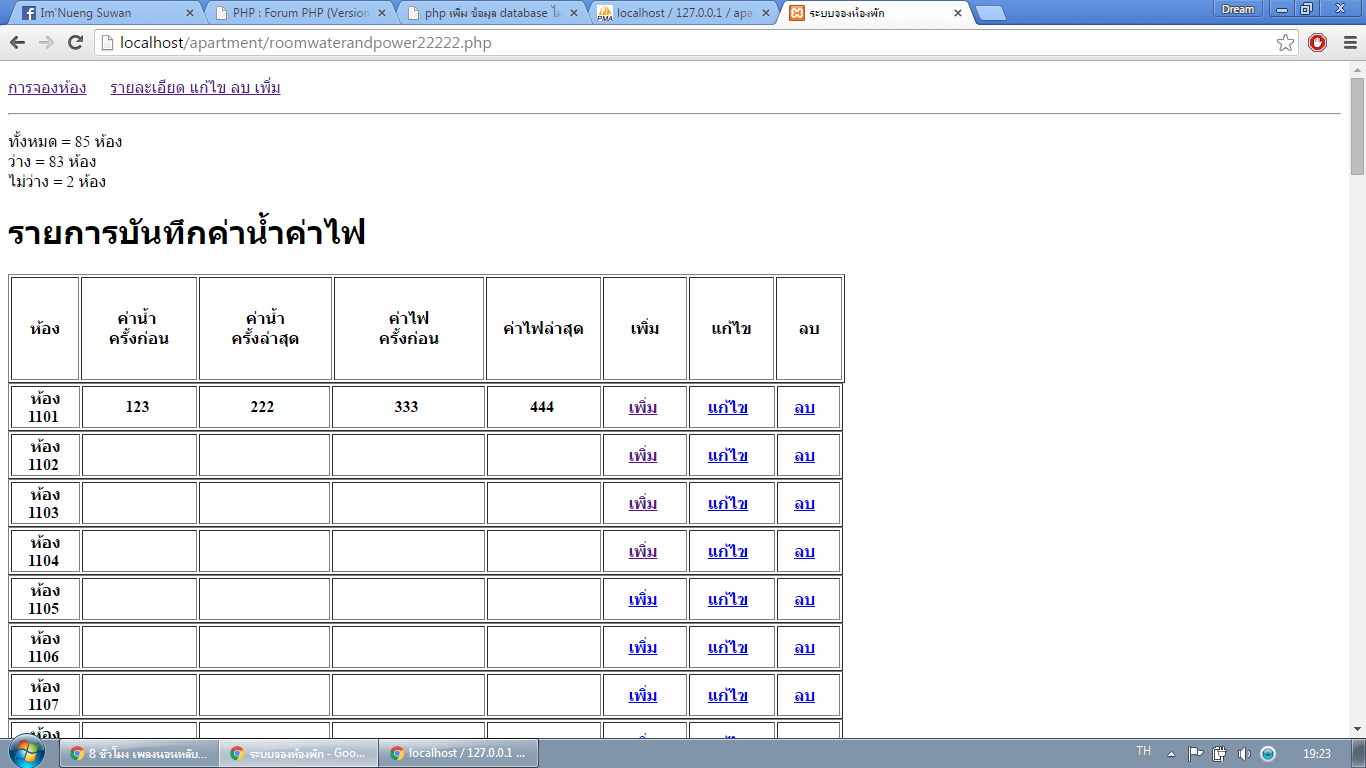Viewport: 1366px width, 768px height.
Task: Click the Dream user badge in title bar
Action: [1238, 9]
